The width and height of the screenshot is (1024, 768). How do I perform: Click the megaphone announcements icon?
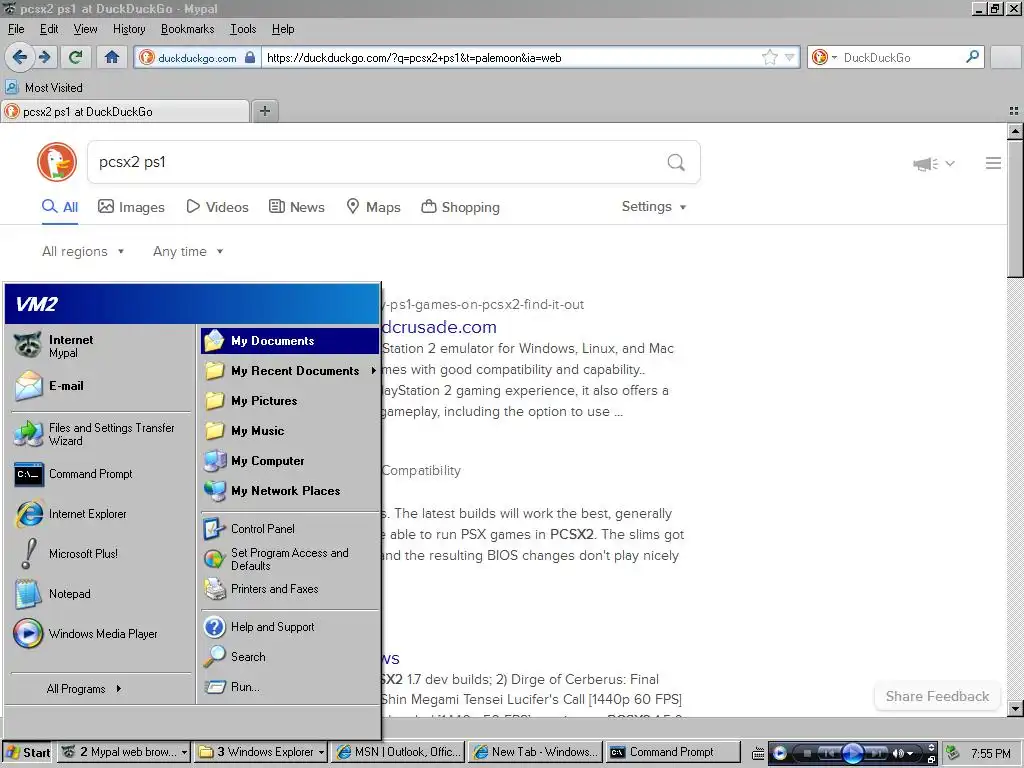tap(926, 163)
